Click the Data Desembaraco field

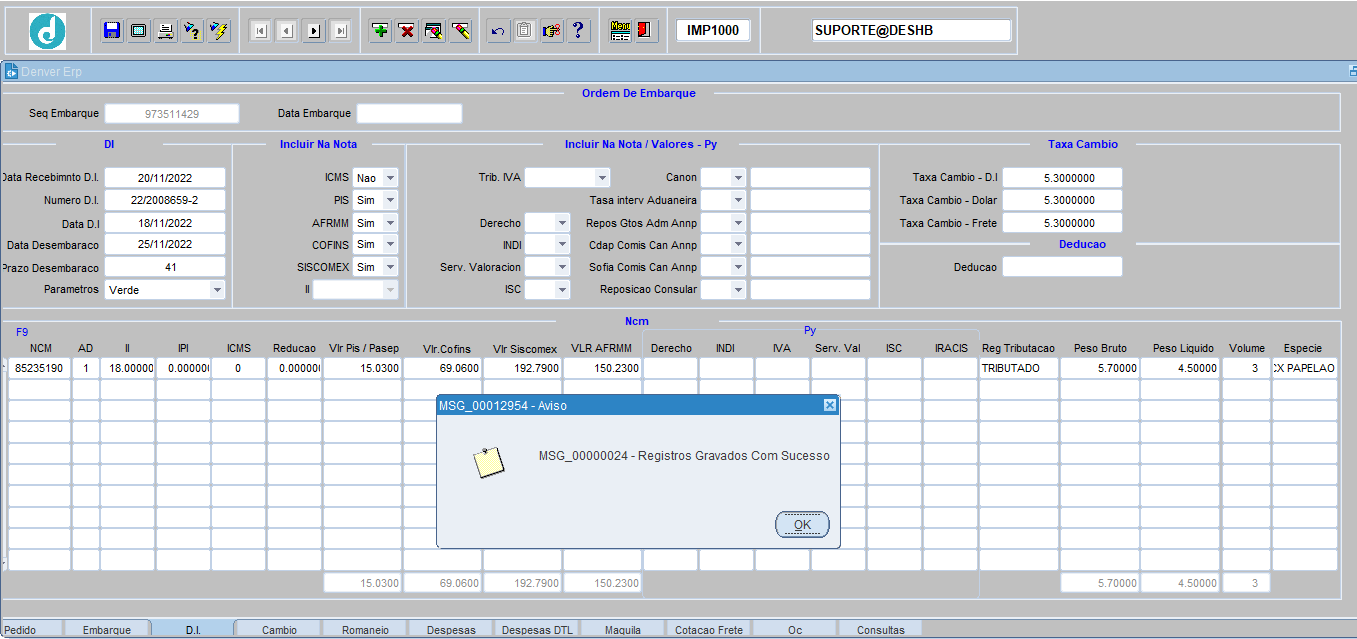click(x=165, y=245)
